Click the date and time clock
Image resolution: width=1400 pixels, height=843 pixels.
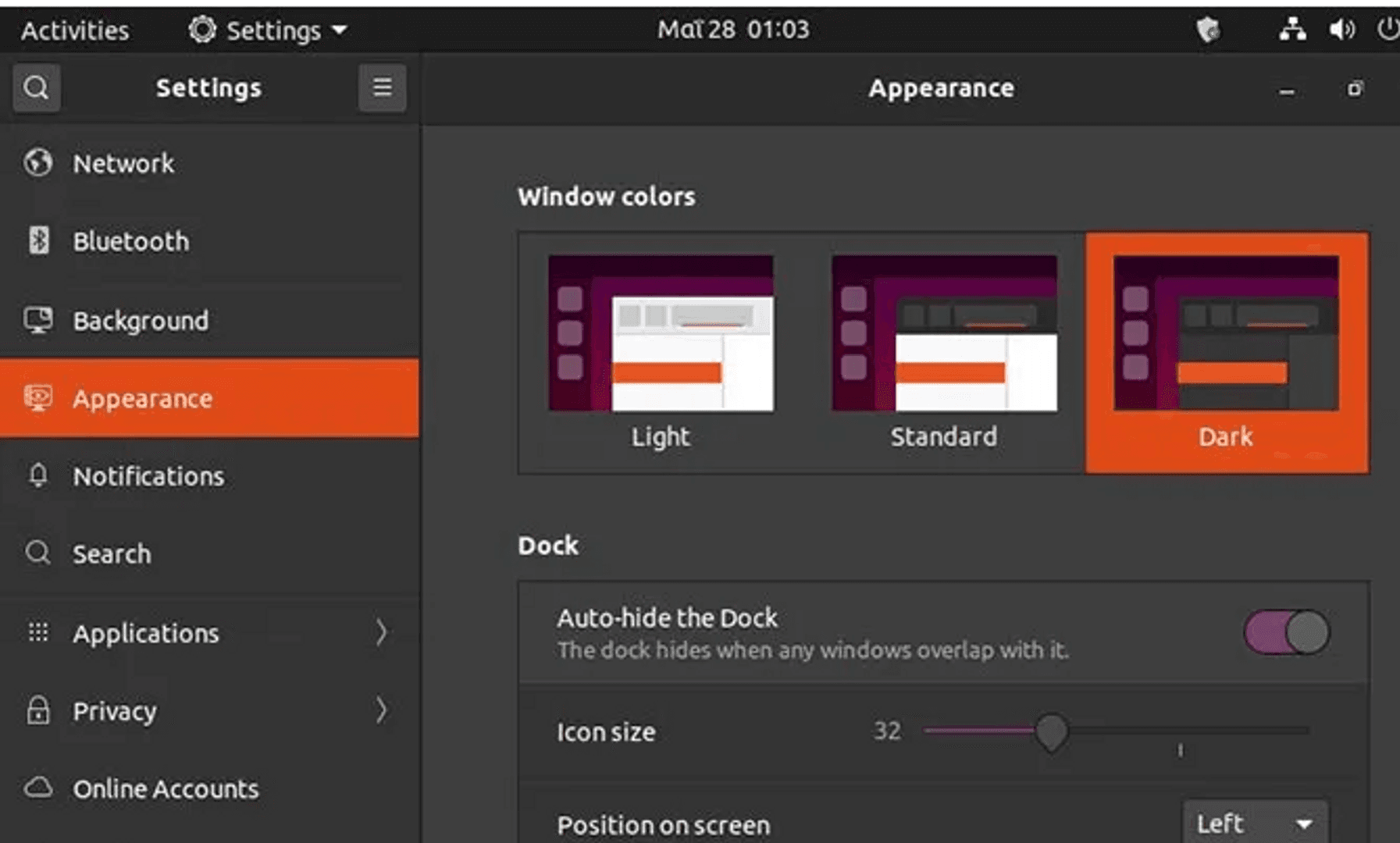(732, 30)
